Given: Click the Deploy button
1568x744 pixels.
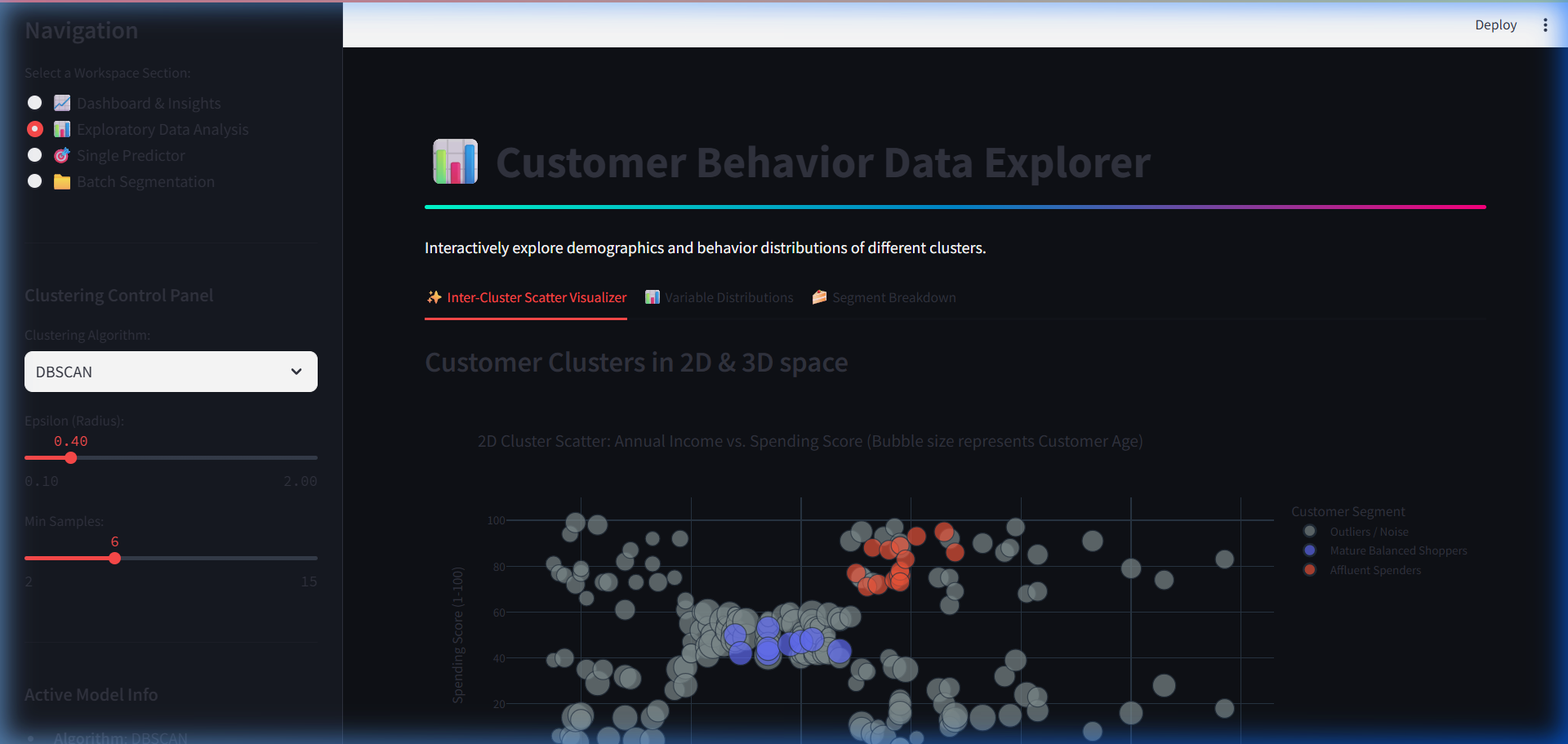Looking at the screenshot, I should 1495,25.
